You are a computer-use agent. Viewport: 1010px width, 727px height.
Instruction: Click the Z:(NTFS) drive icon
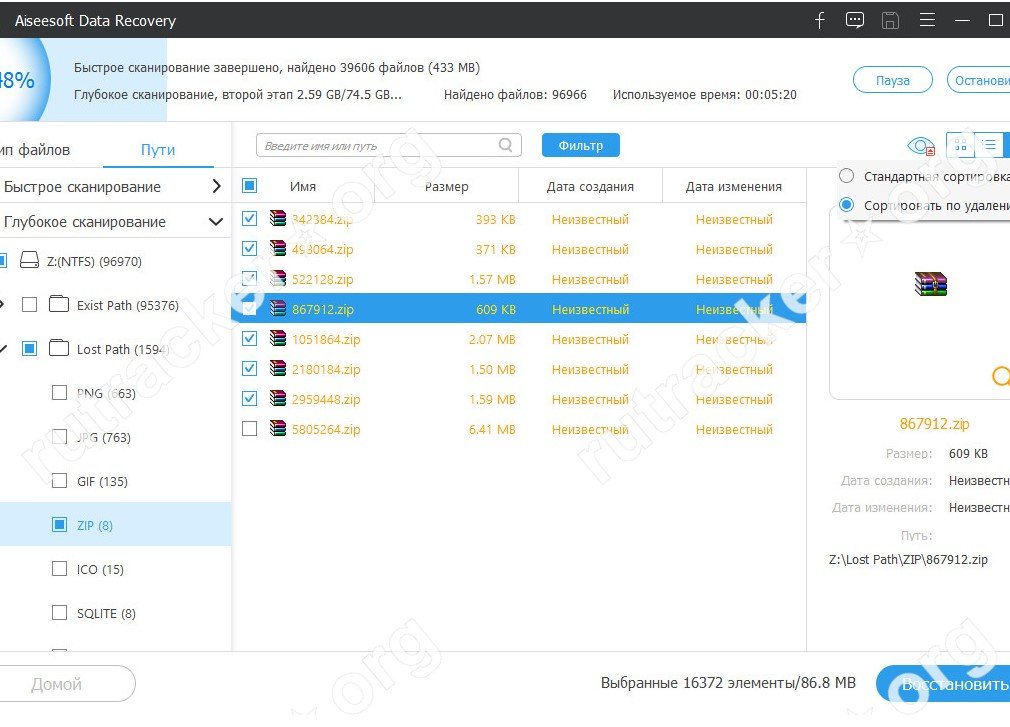29,261
